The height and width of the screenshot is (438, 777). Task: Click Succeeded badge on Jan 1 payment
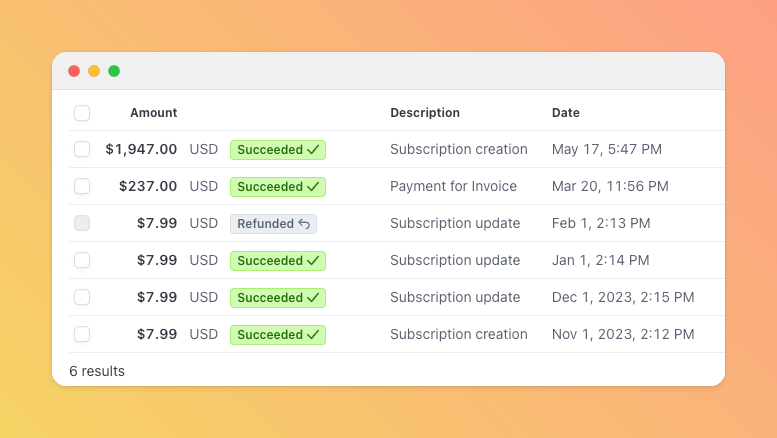coord(278,260)
